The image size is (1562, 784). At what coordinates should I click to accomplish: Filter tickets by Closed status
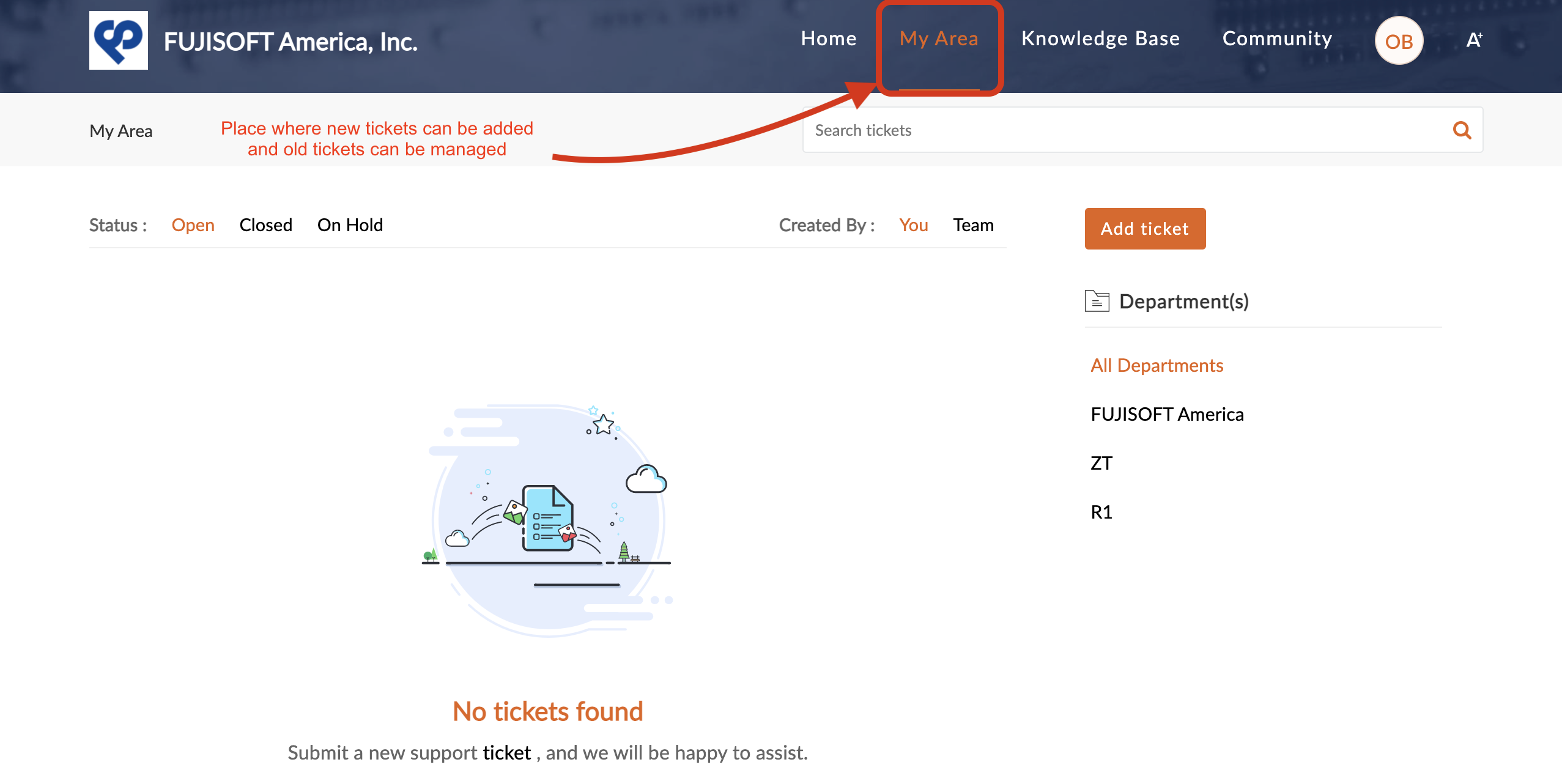click(x=265, y=225)
